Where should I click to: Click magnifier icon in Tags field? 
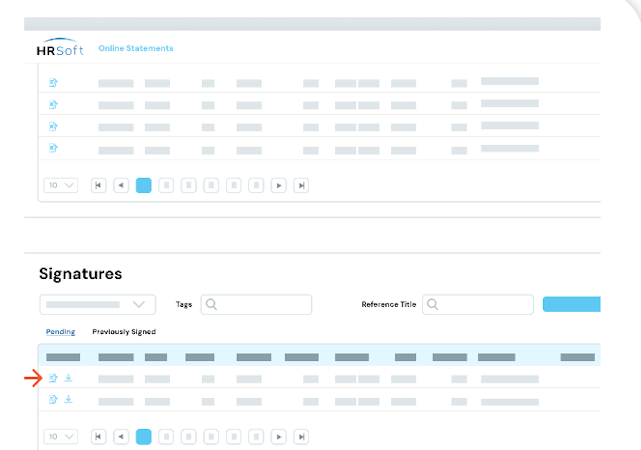(211, 304)
